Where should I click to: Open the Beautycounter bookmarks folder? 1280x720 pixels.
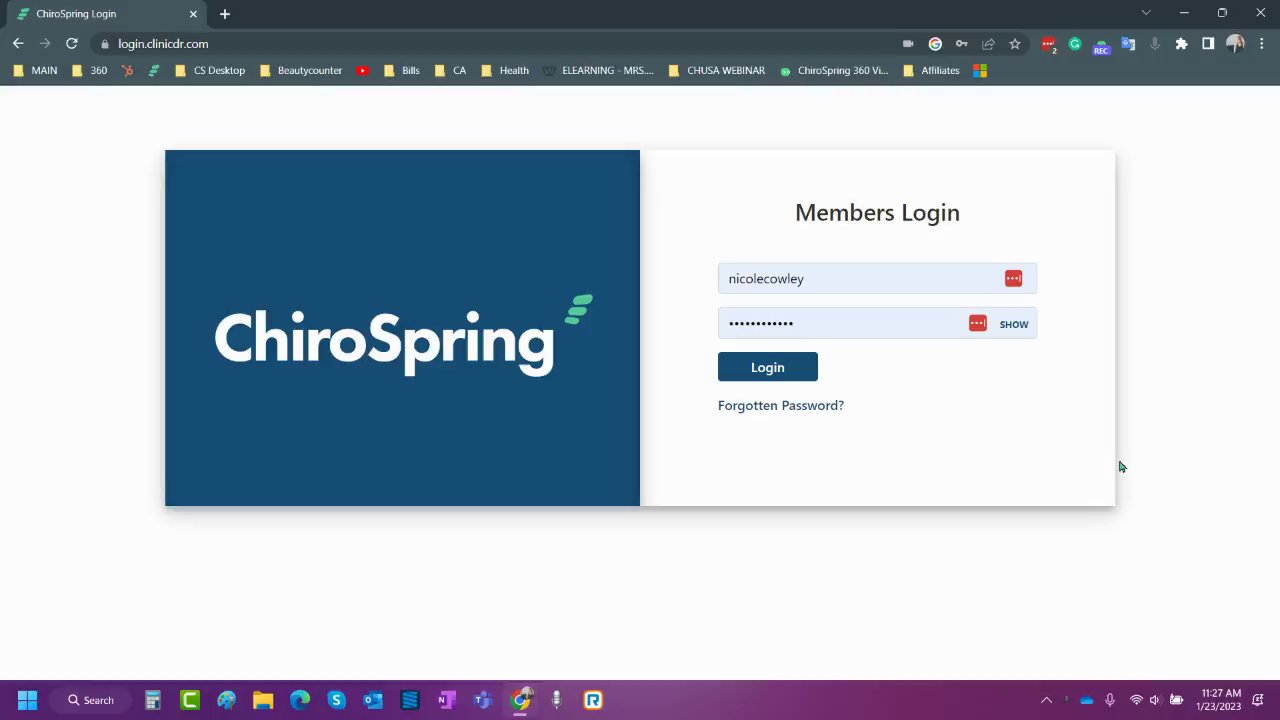tap(301, 71)
